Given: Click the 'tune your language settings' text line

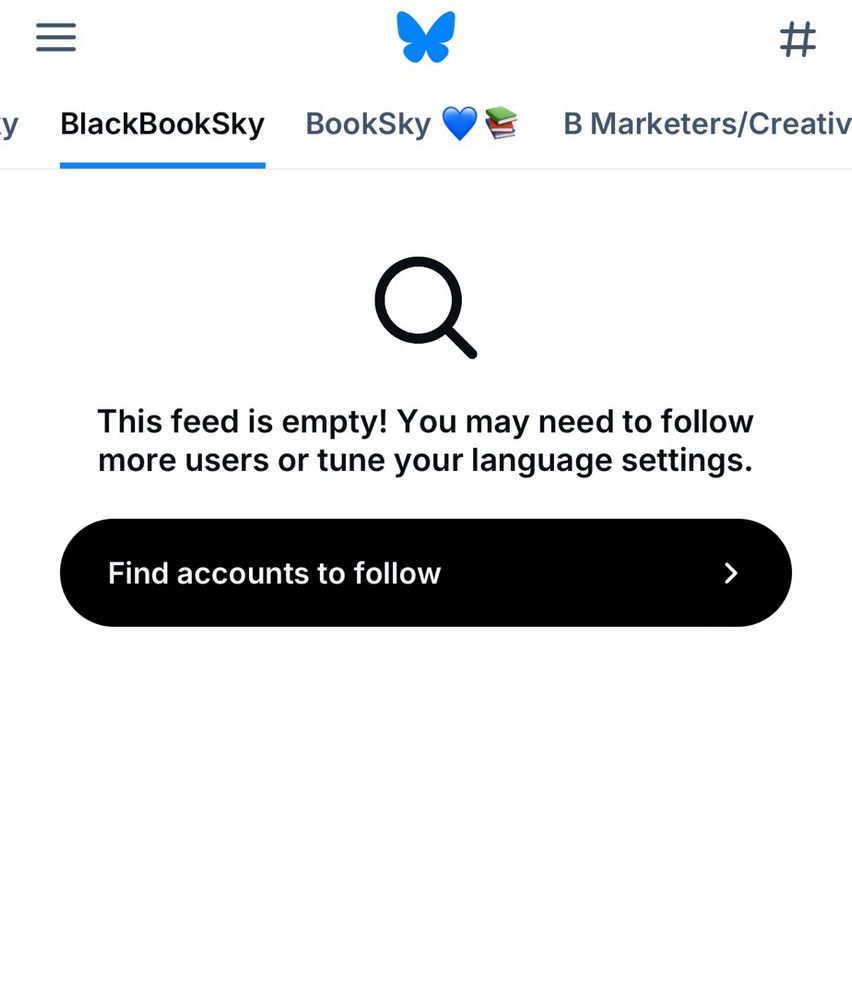Looking at the screenshot, I should coord(534,460).
